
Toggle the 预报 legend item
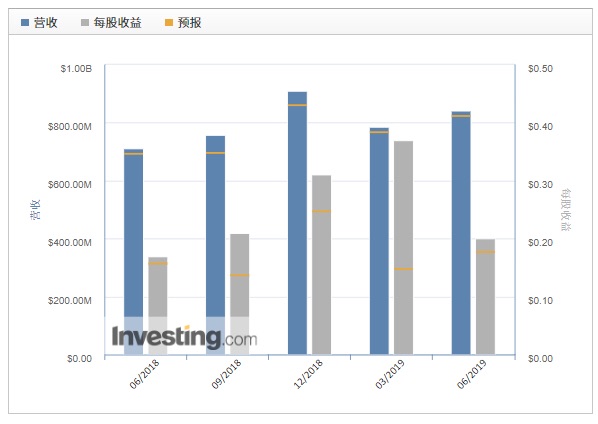click(183, 23)
